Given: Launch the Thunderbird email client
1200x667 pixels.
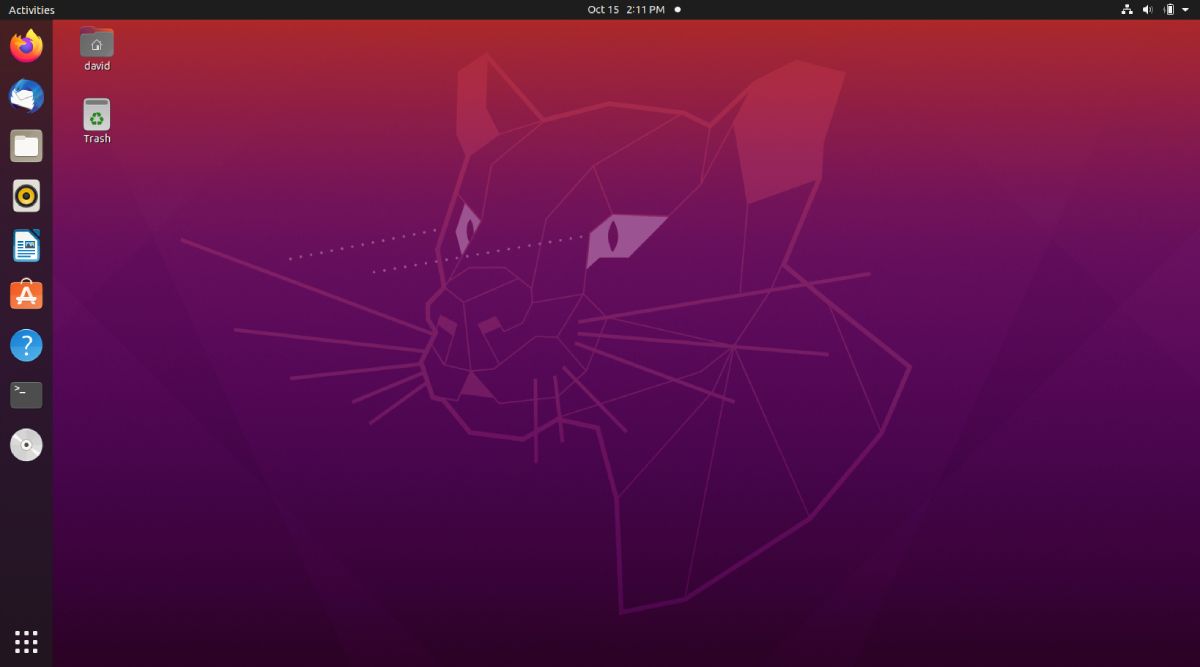Looking at the screenshot, I should pyautogui.click(x=26, y=95).
